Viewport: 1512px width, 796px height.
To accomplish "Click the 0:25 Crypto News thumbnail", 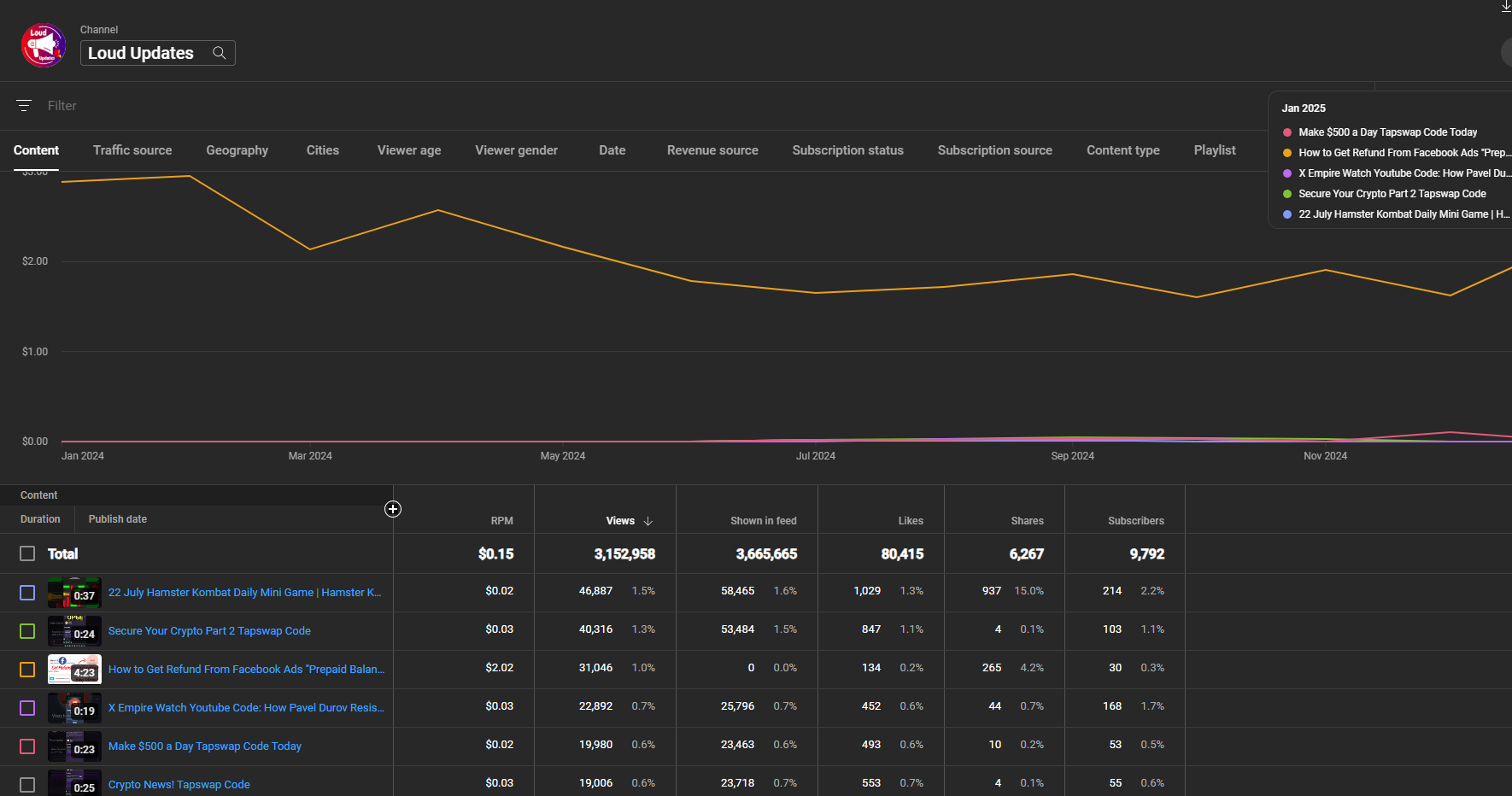I will point(74,783).
